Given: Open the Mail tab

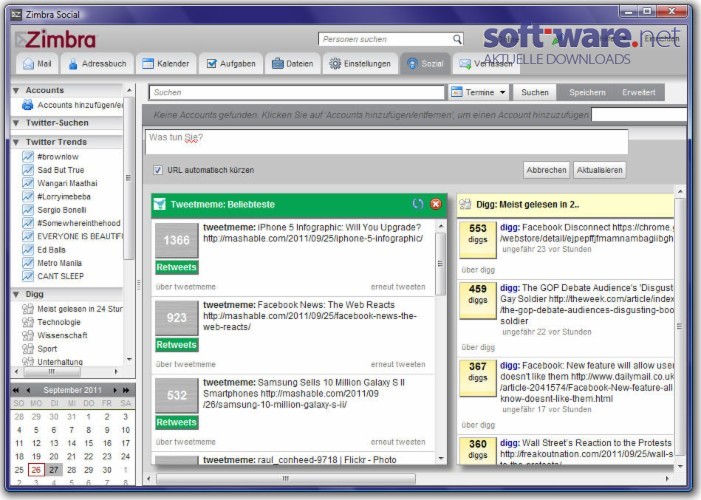Looking at the screenshot, I should pyautogui.click(x=38, y=64).
